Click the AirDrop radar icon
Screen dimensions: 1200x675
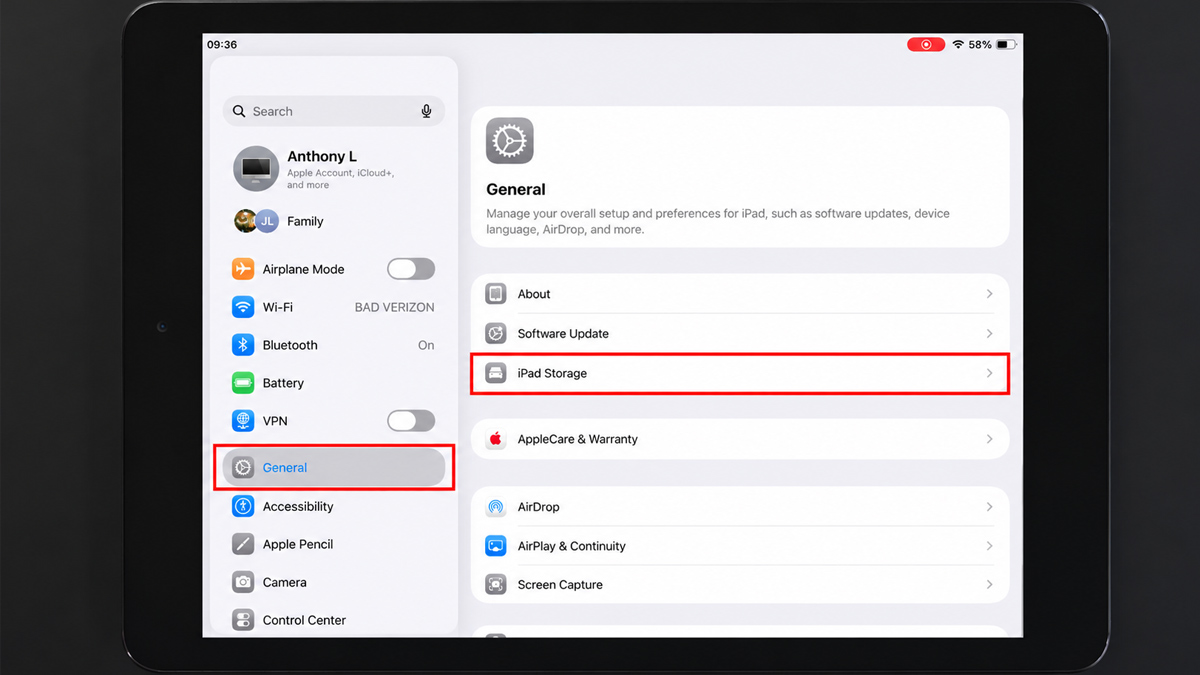(496, 507)
